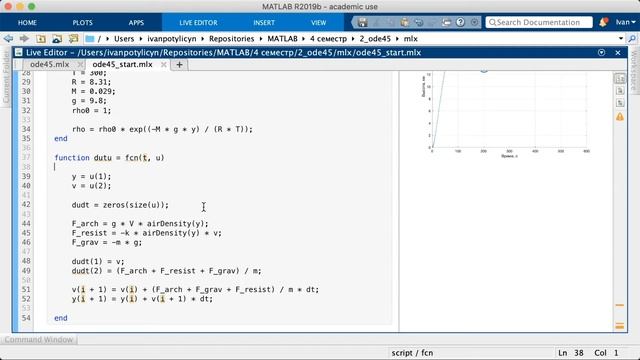Click the '4 семестр' folder in path
Image resolution: width=640 pixels, height=360 pixels.
point(328,39)
